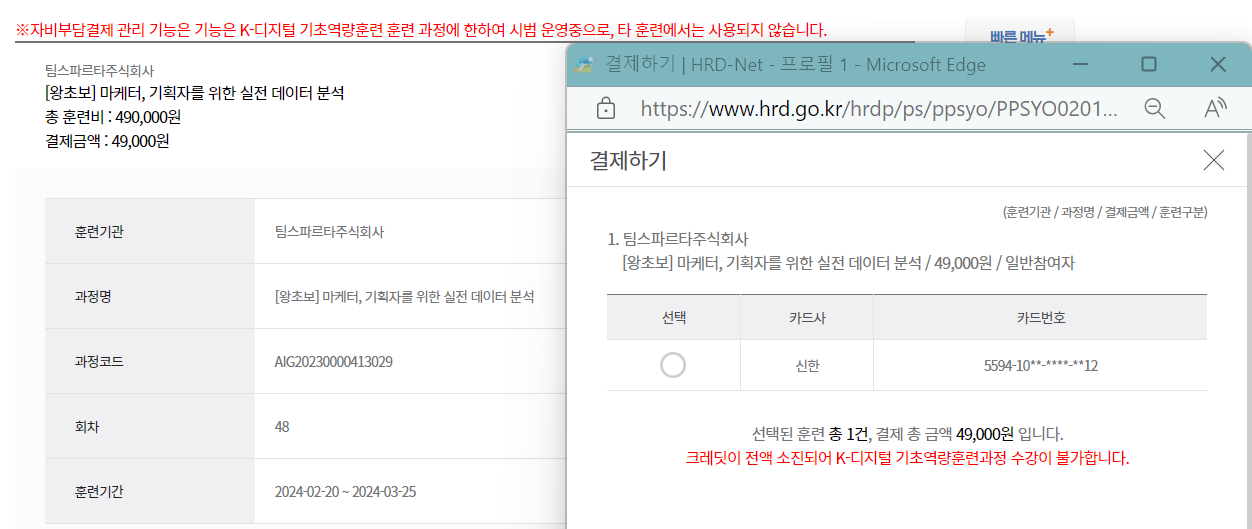Minimize the Edge payment window
Image resolution: width=1252 pixels, height=529 pixels.
1081,65
